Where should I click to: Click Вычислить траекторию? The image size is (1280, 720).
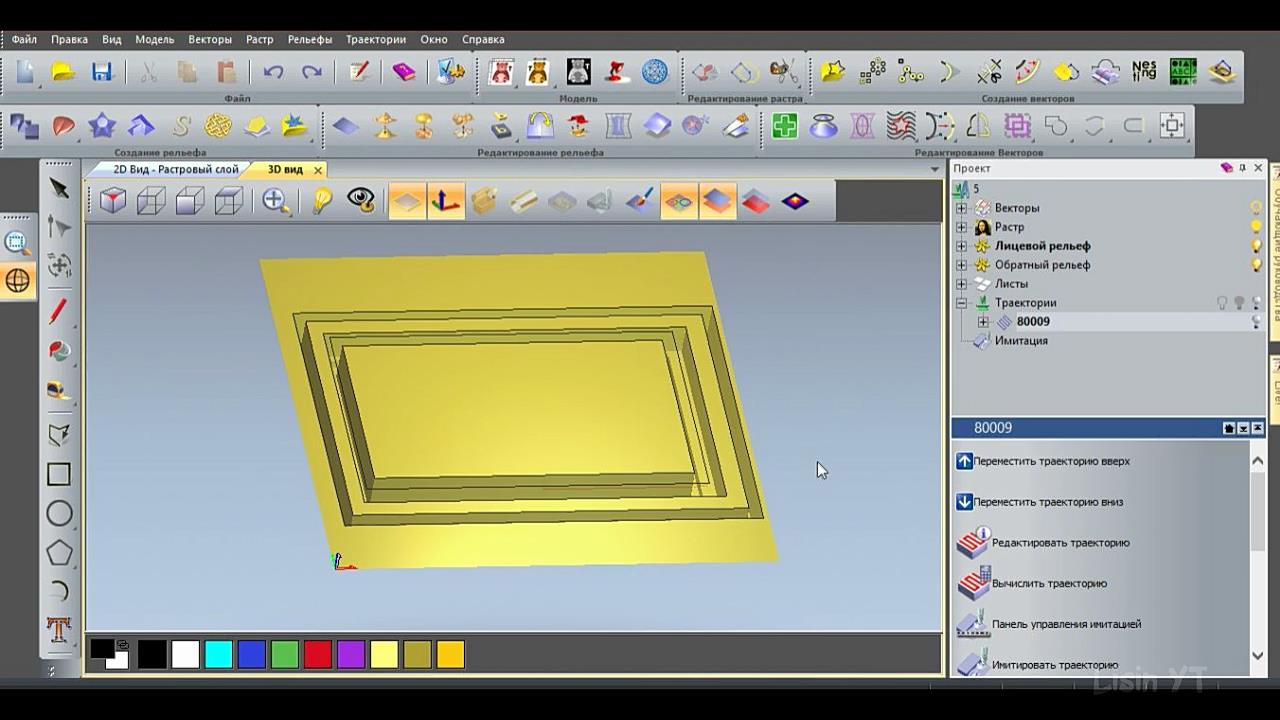[x=1049, y=584]
